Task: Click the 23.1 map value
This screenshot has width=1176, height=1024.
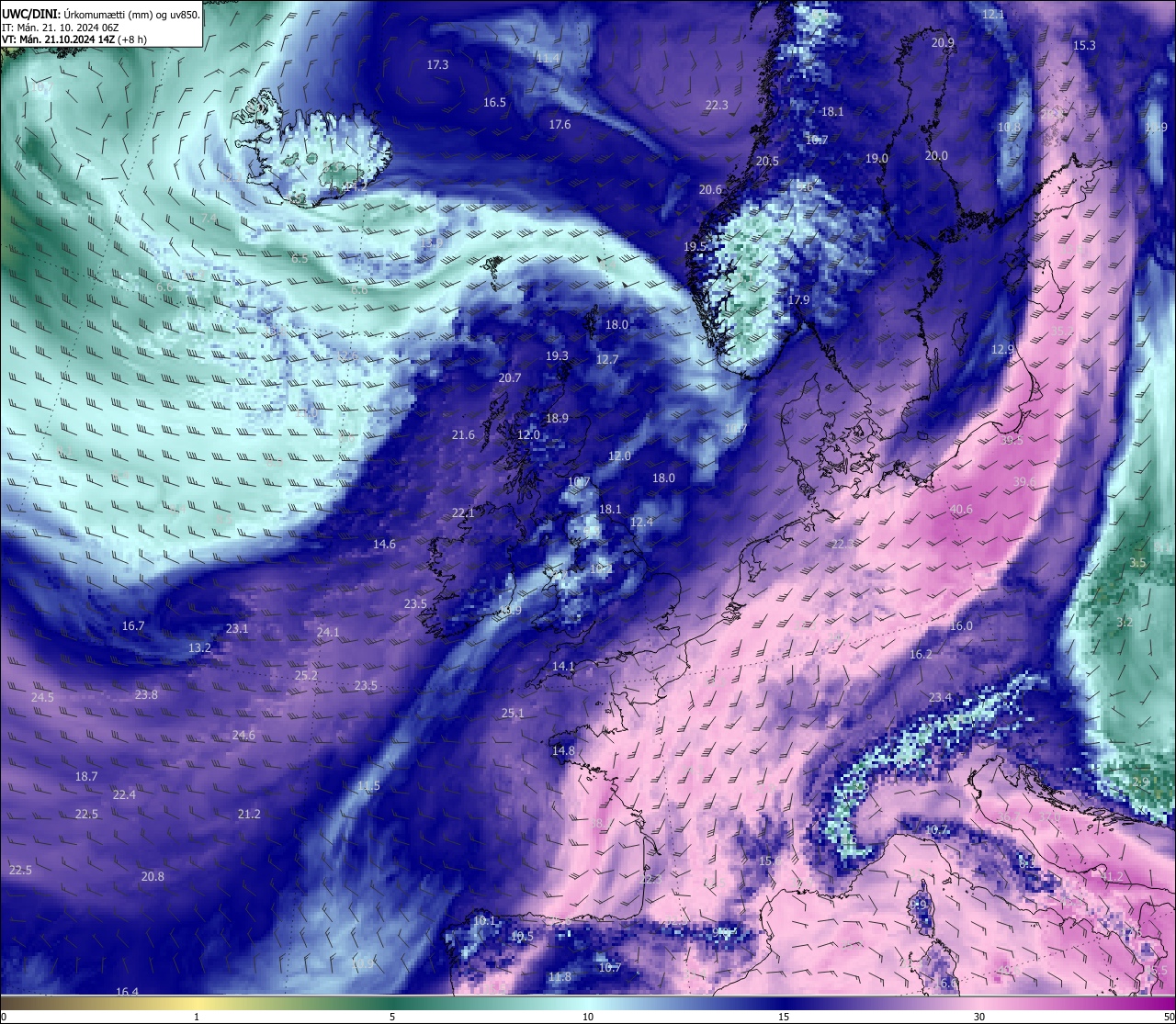Action: 237,629
